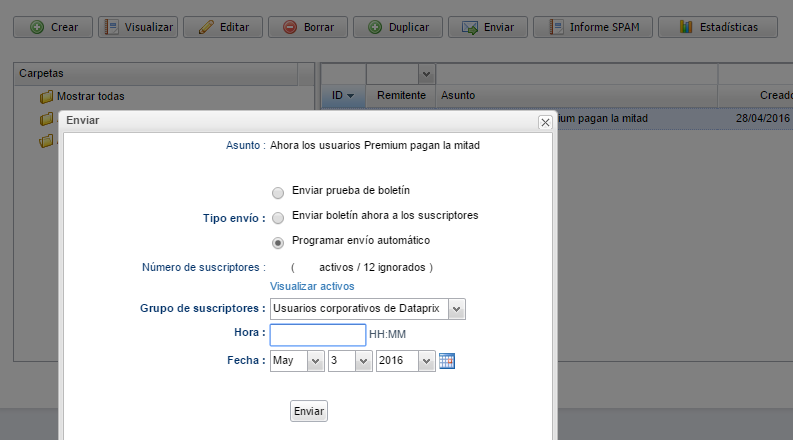The width and height of the screenshot is (793, 440).
Task: Sort the table by ID column
Action: point(343,96)
